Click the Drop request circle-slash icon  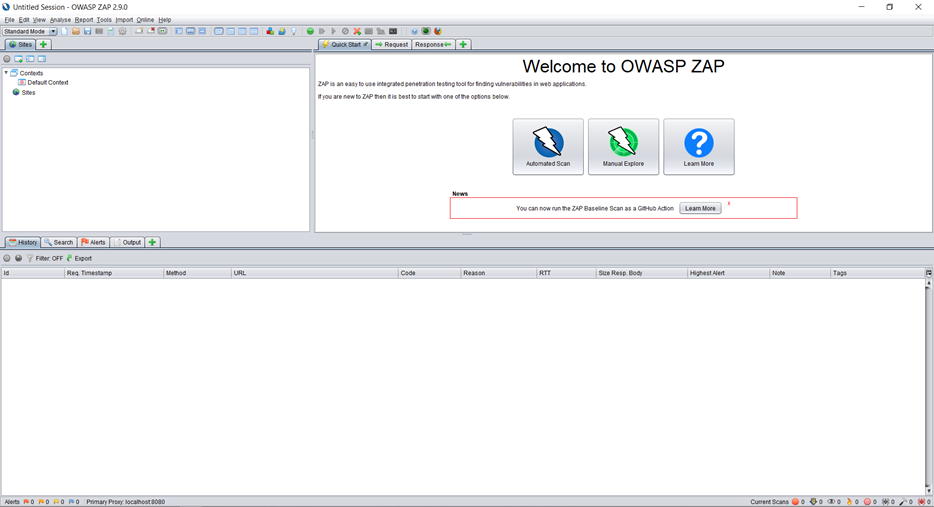tap(345, 31)
